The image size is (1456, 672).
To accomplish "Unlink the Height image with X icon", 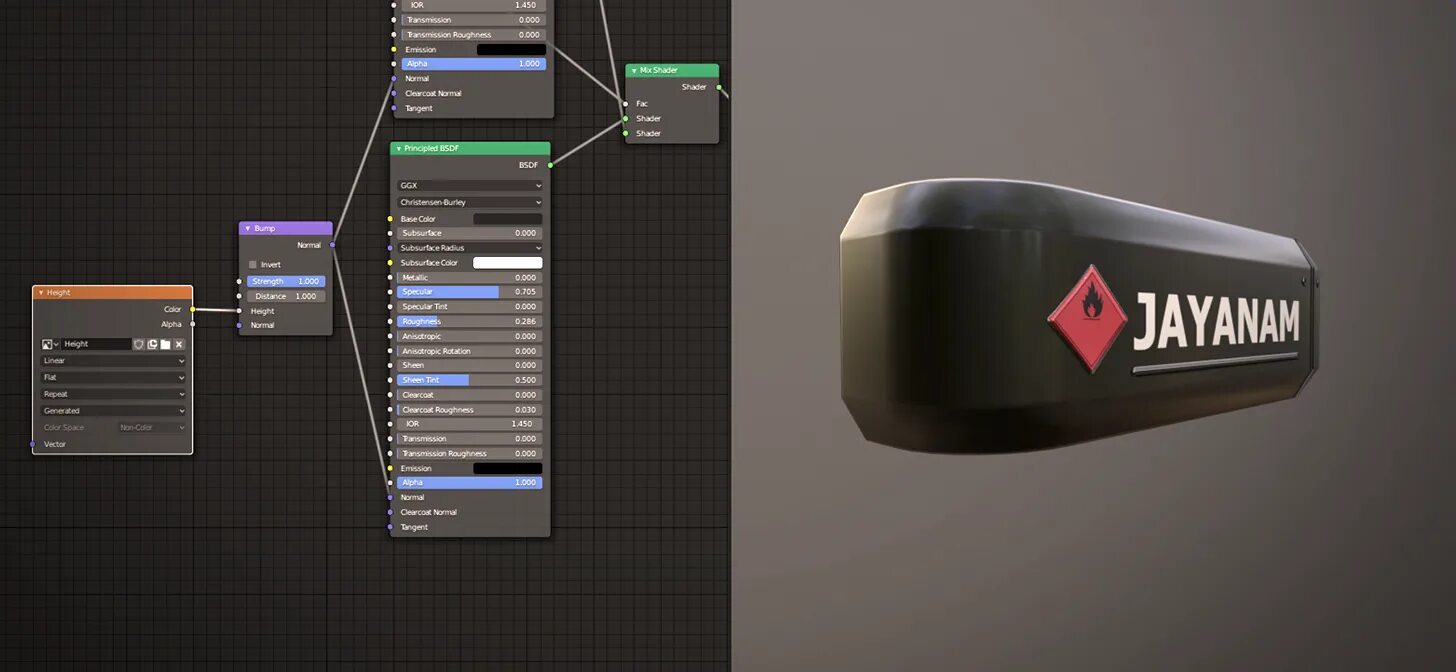I will click(179, 344).
